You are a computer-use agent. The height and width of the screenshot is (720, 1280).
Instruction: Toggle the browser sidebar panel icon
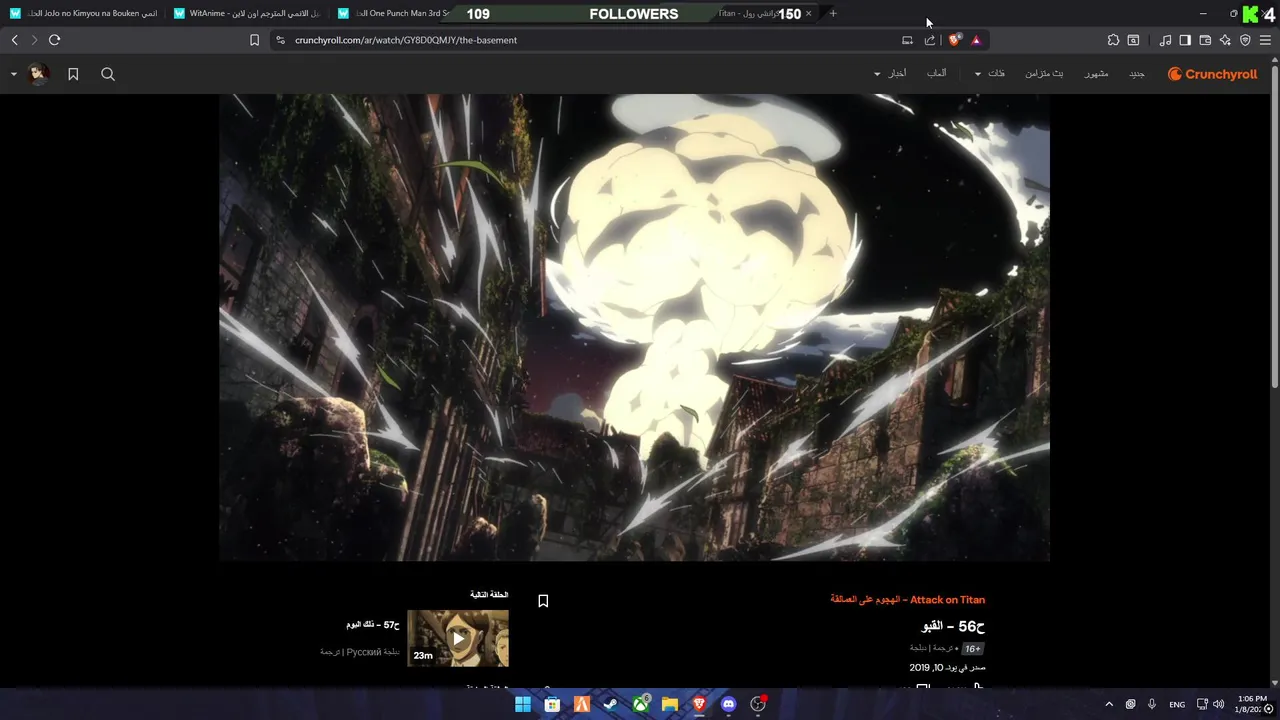pyautogui.click(x=1185, y=40)
